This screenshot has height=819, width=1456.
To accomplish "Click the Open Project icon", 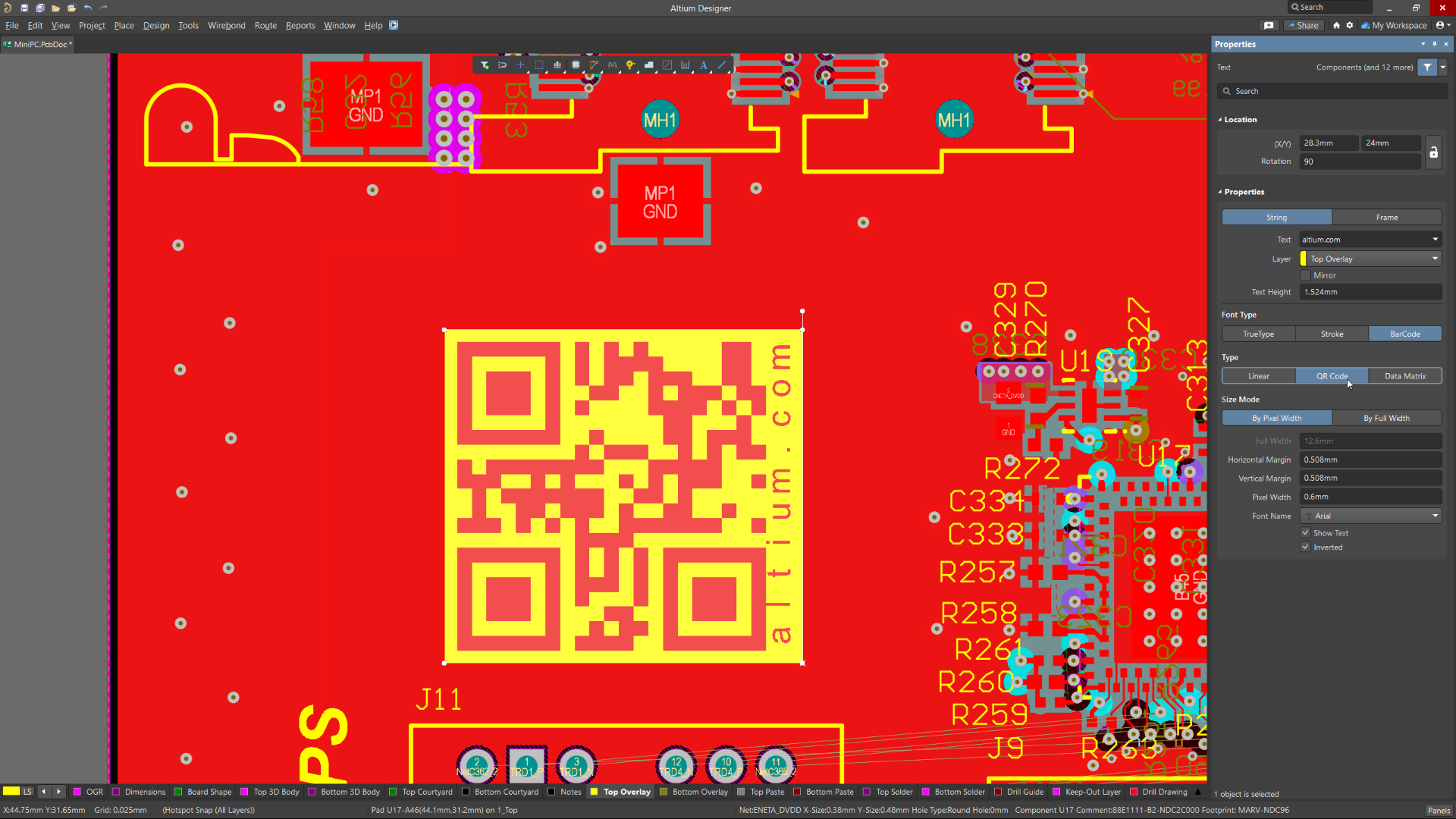I will pos(56,8).
